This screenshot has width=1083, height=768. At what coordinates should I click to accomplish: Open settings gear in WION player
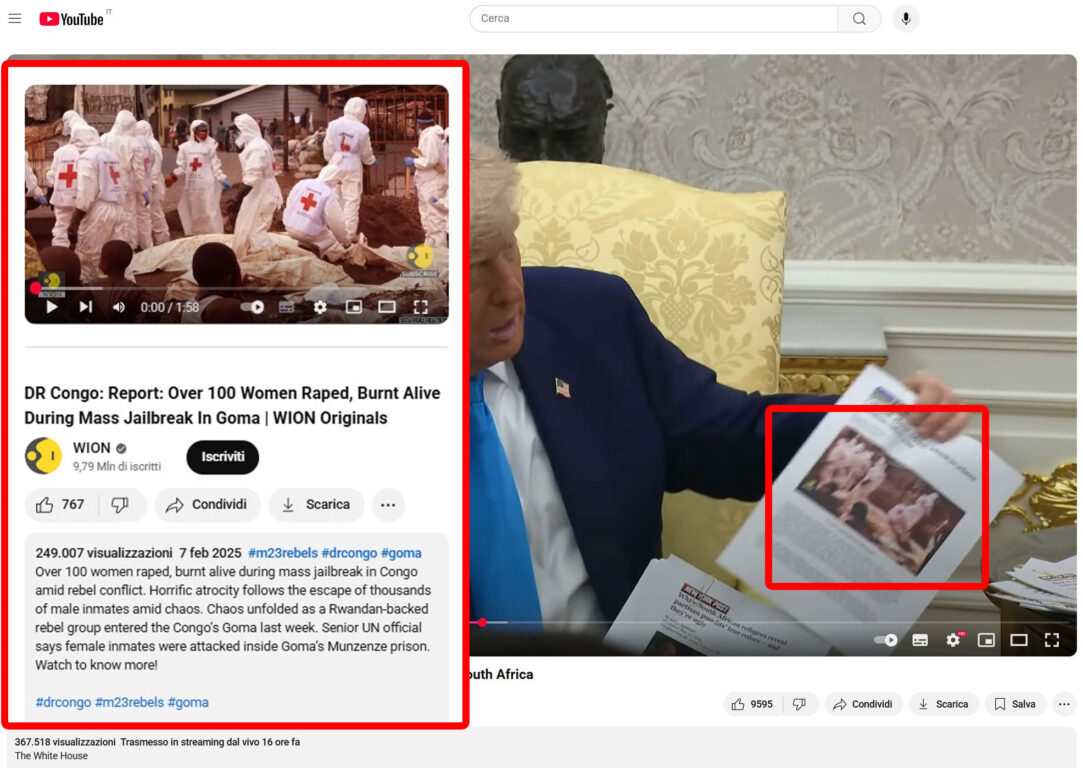(x=320, y=307)
